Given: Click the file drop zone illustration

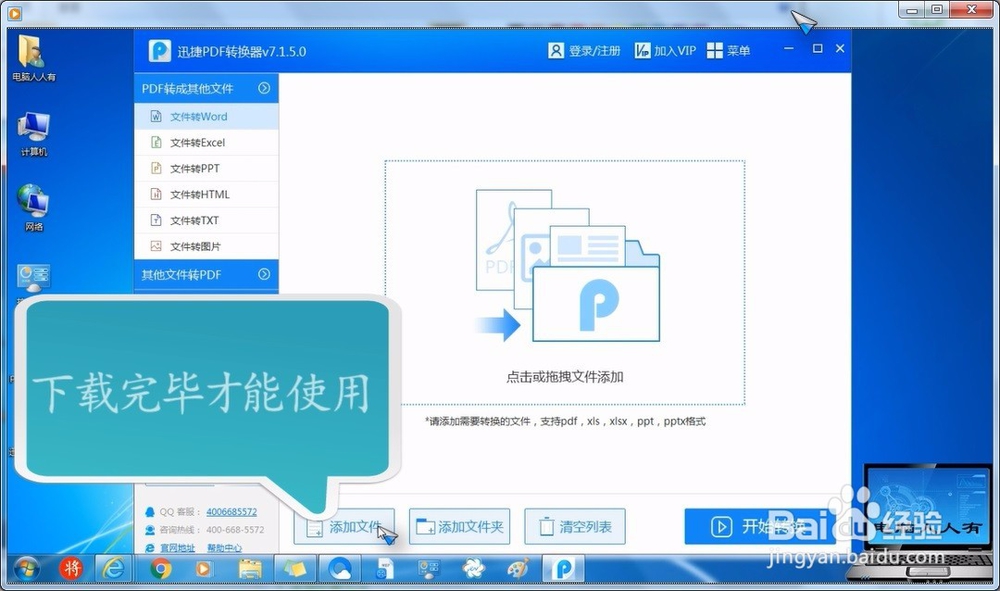Looking at the screenshot, I should 565,283.
